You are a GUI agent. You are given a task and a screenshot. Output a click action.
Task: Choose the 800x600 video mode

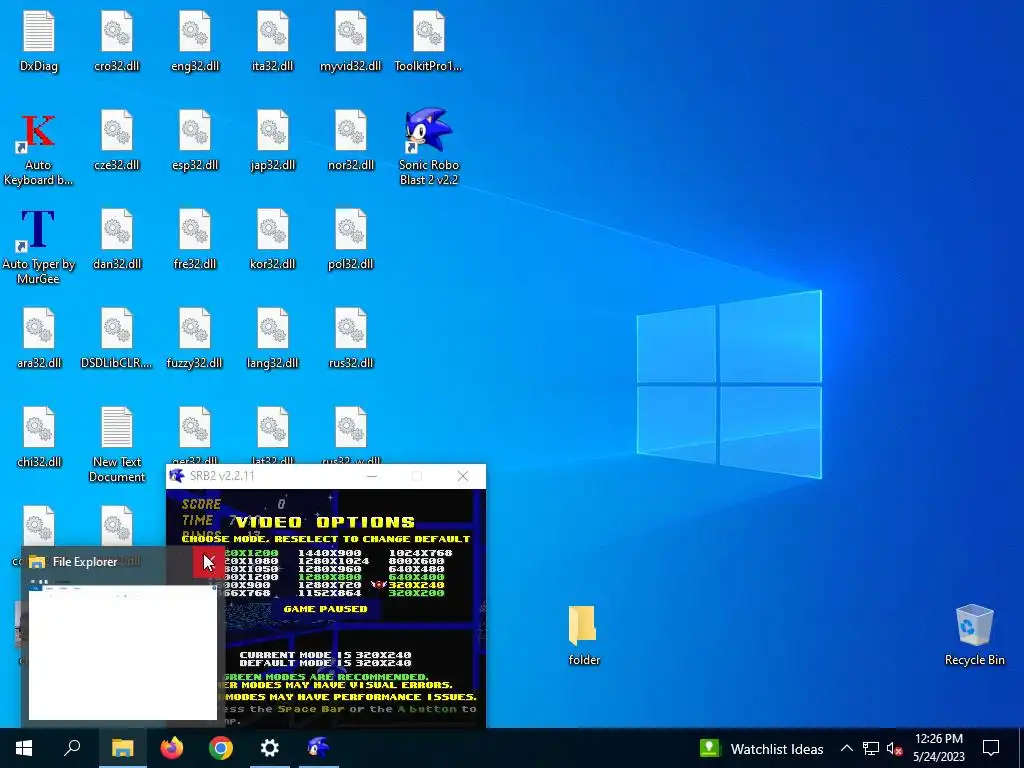tap(417, 561)
